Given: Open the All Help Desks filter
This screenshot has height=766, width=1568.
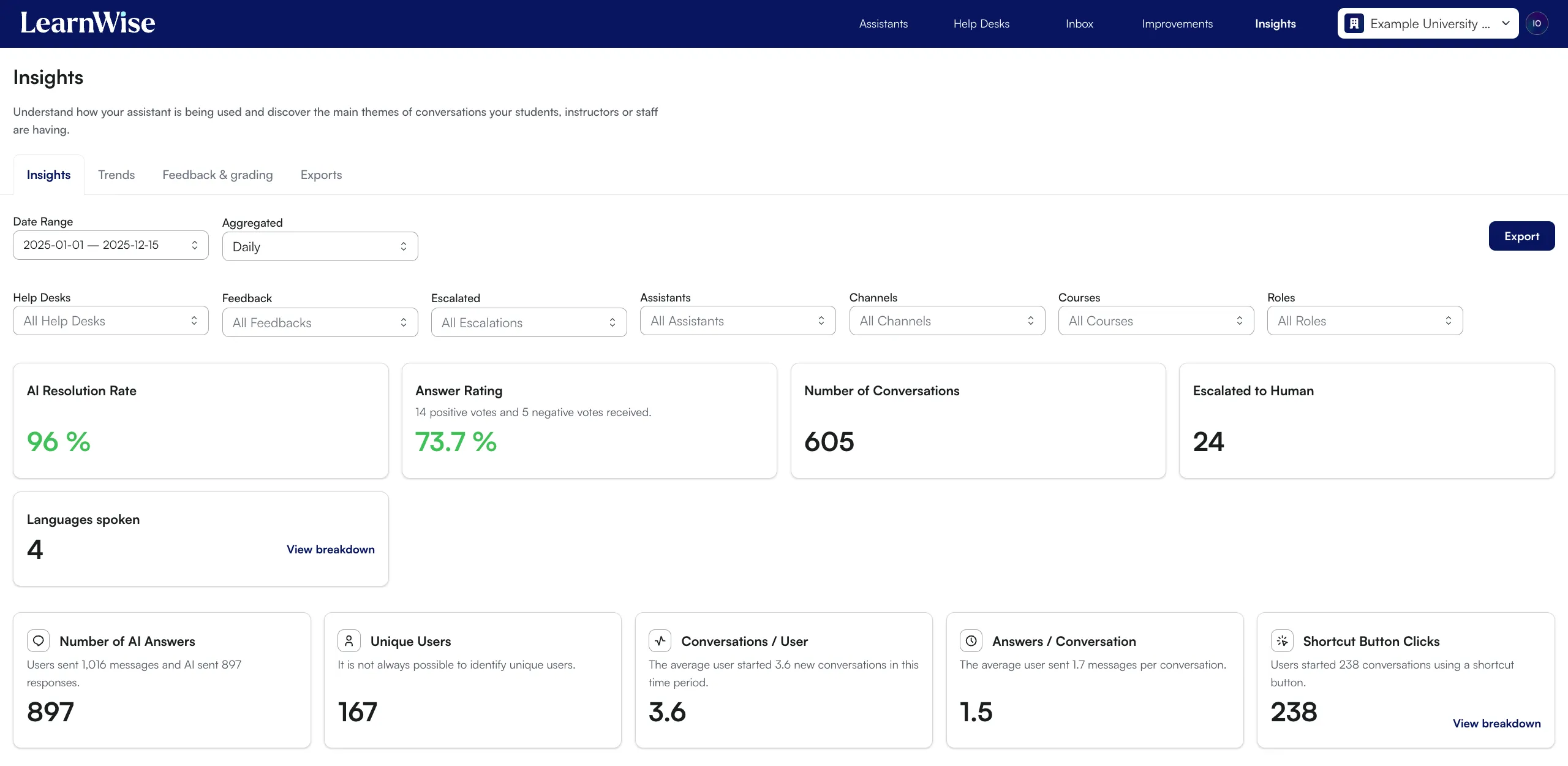Looking at the screenshot, I should pyautogui.click(x=110, y=321).
